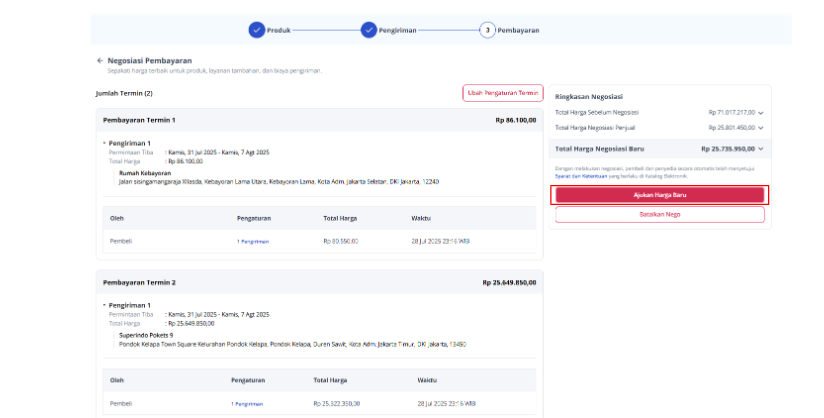Click Pembayaran Termin 1 header row

(x=320, y=120)
